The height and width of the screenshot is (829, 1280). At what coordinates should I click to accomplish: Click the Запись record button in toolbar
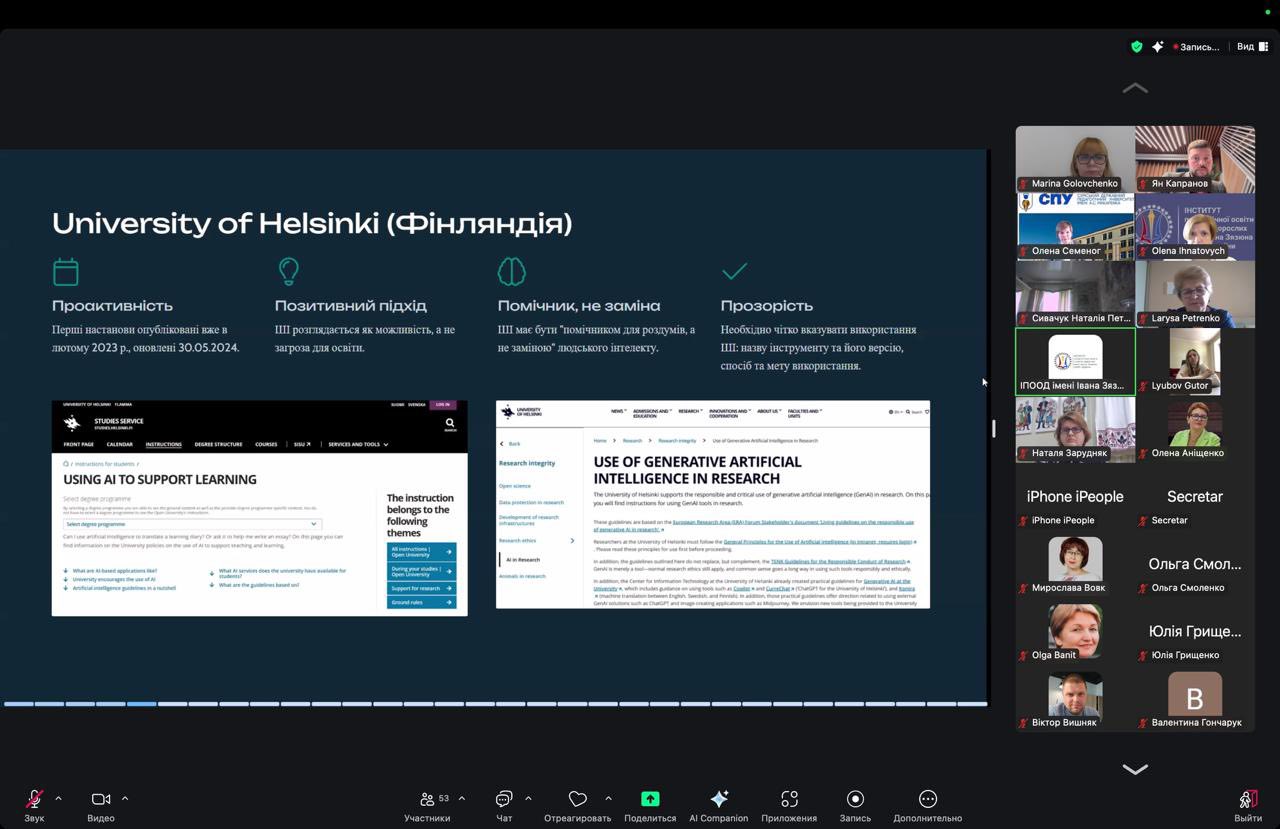[855, 805]
